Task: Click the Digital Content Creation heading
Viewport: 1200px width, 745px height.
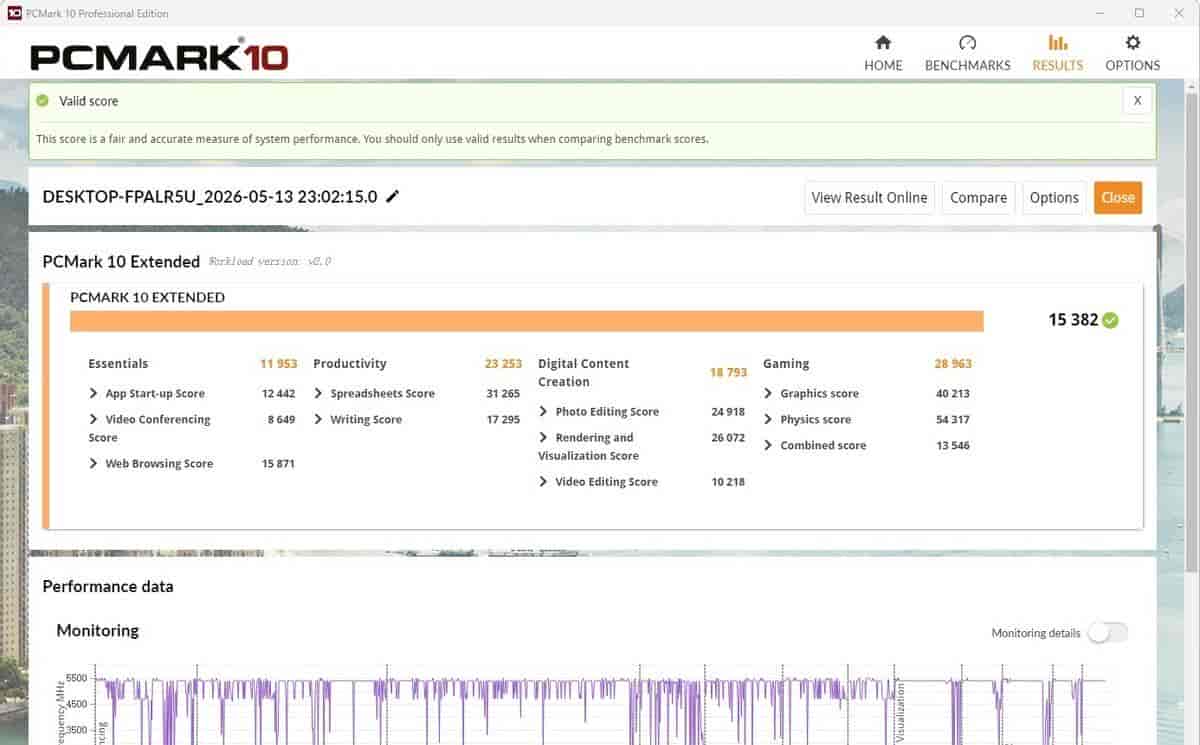Action: coord(584,373)
